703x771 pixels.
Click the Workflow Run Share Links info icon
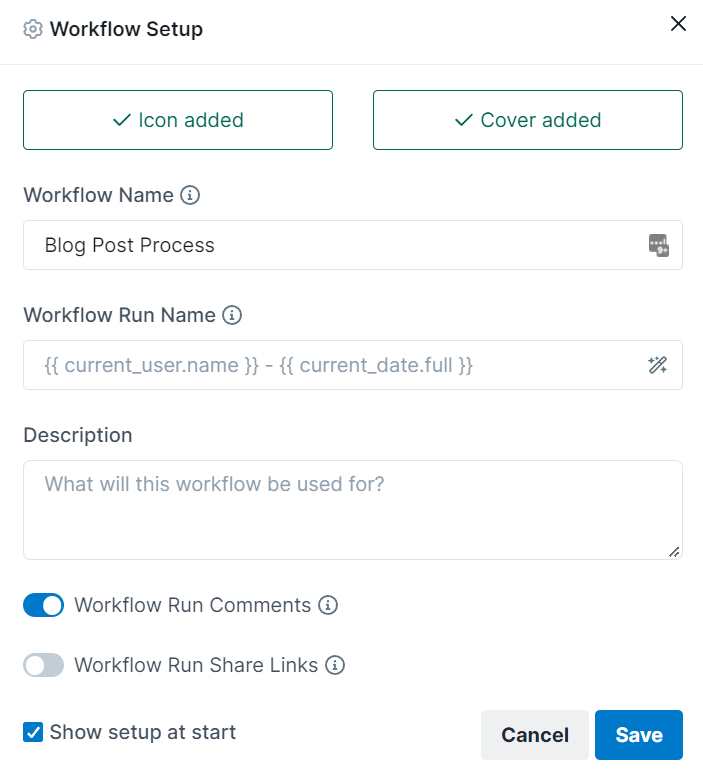(335, 665)
